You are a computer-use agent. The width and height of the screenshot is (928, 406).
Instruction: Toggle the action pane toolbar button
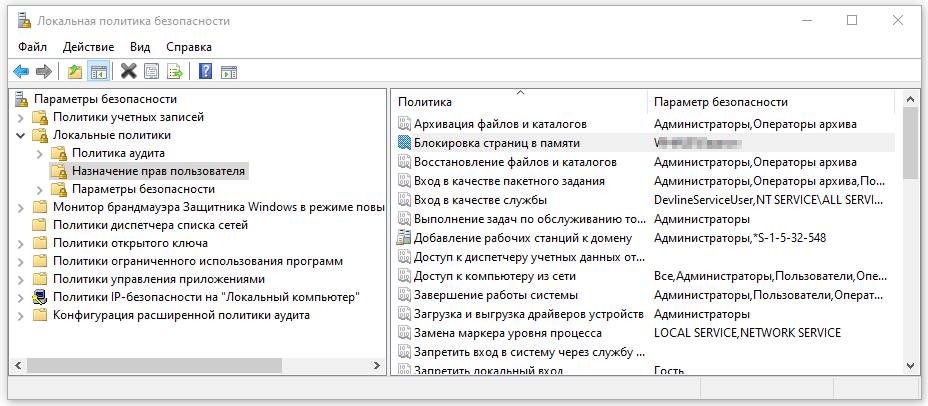pyautogui.click(x=228, y=71)
